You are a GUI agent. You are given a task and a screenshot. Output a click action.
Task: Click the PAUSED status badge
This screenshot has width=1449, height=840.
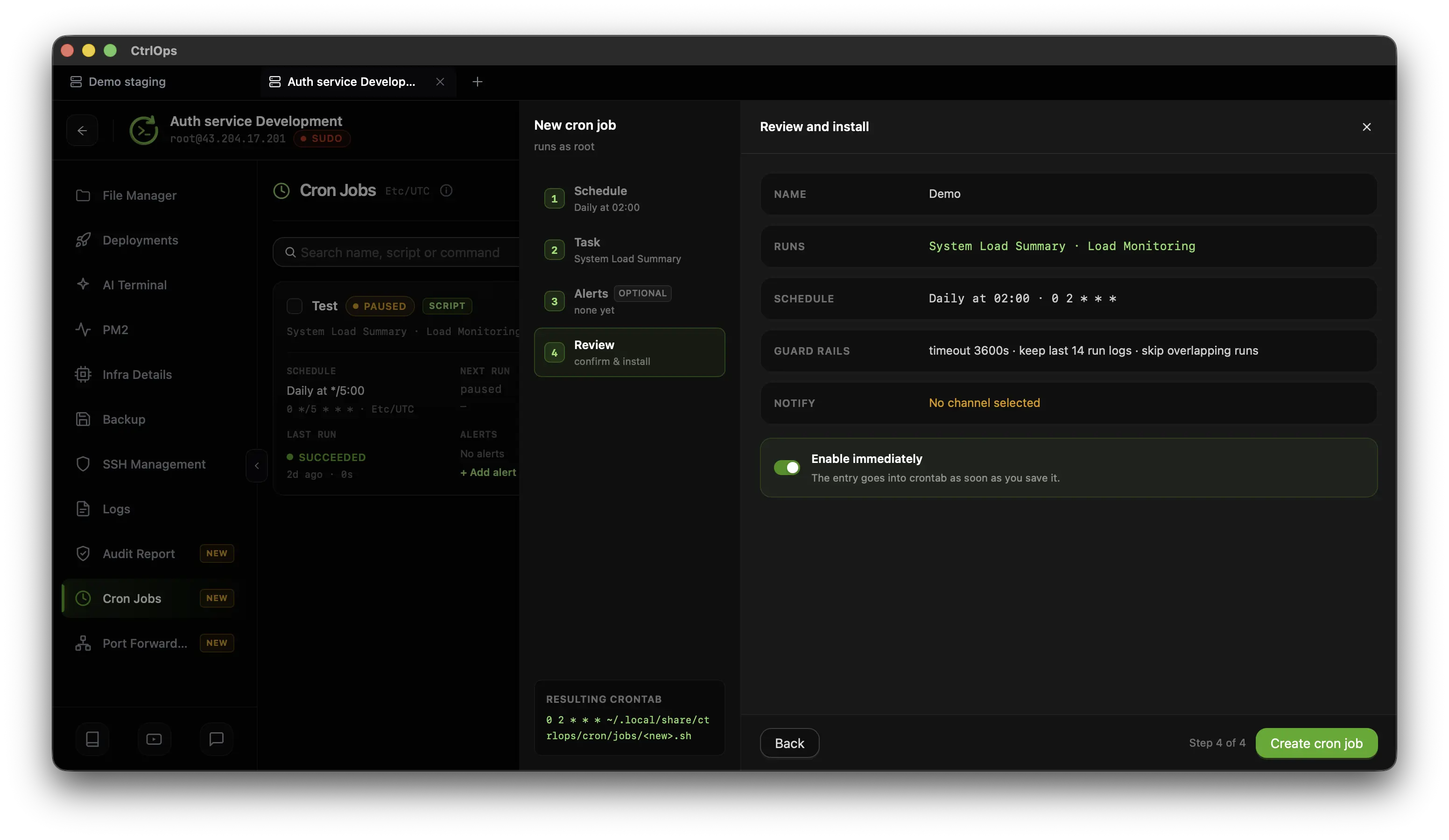click(380, 307)
